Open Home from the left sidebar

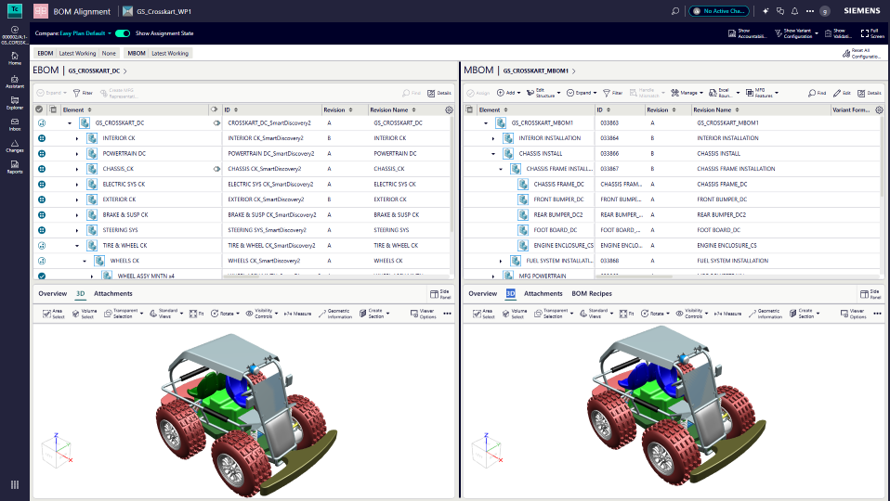pyautogui.click(x=15, y=58)
